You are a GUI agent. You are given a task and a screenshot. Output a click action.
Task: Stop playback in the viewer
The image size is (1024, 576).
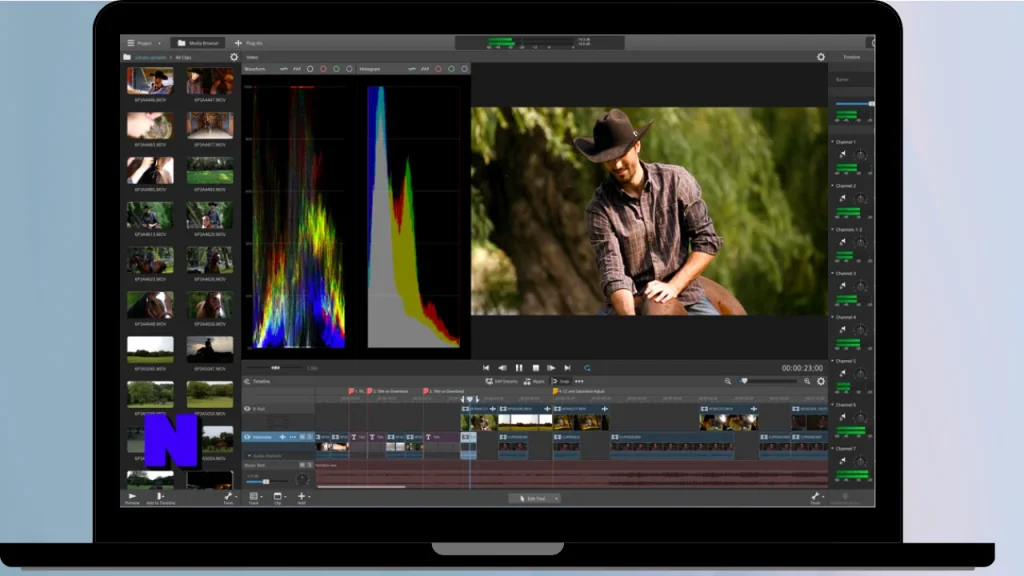pos(536,368)
